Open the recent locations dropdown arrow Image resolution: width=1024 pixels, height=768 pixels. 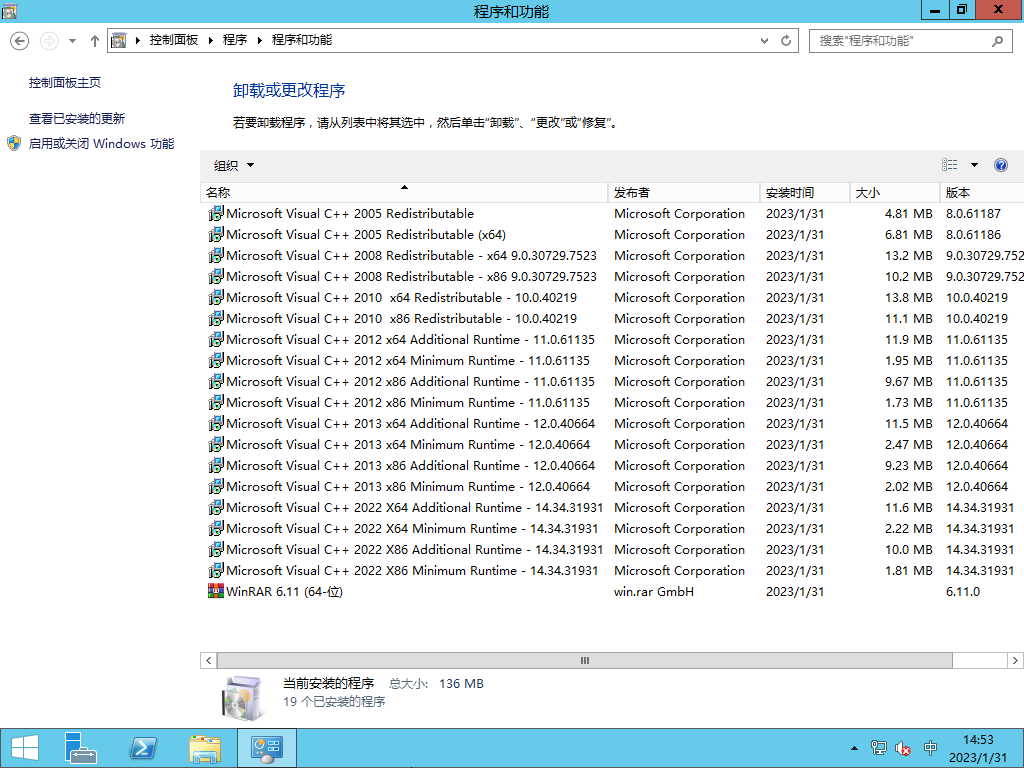click(72, 41)
